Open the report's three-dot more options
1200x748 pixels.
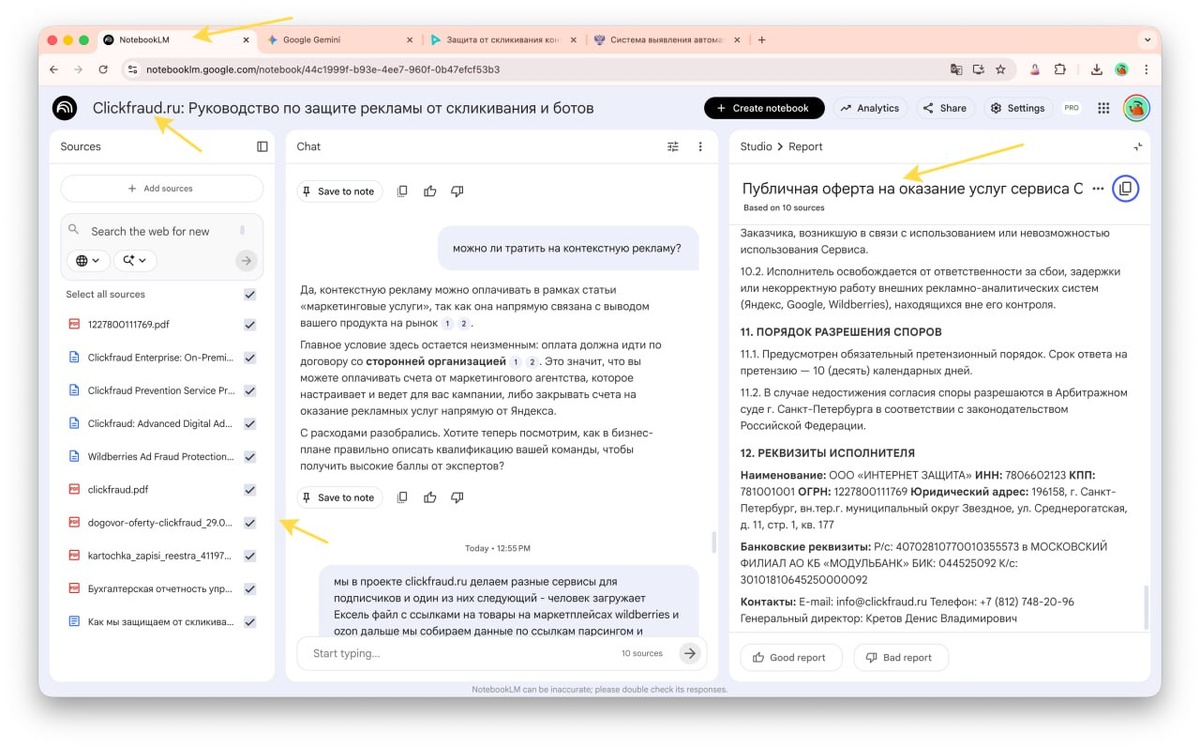coord(1098,188)
